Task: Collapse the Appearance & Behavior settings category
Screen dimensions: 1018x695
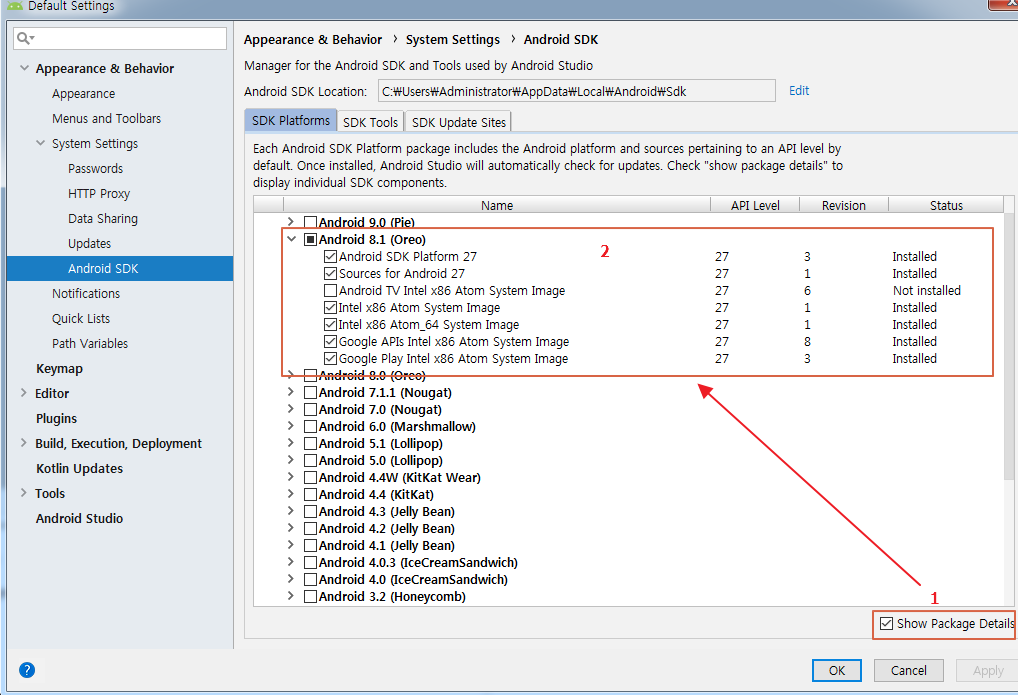Action: point(24,68)
